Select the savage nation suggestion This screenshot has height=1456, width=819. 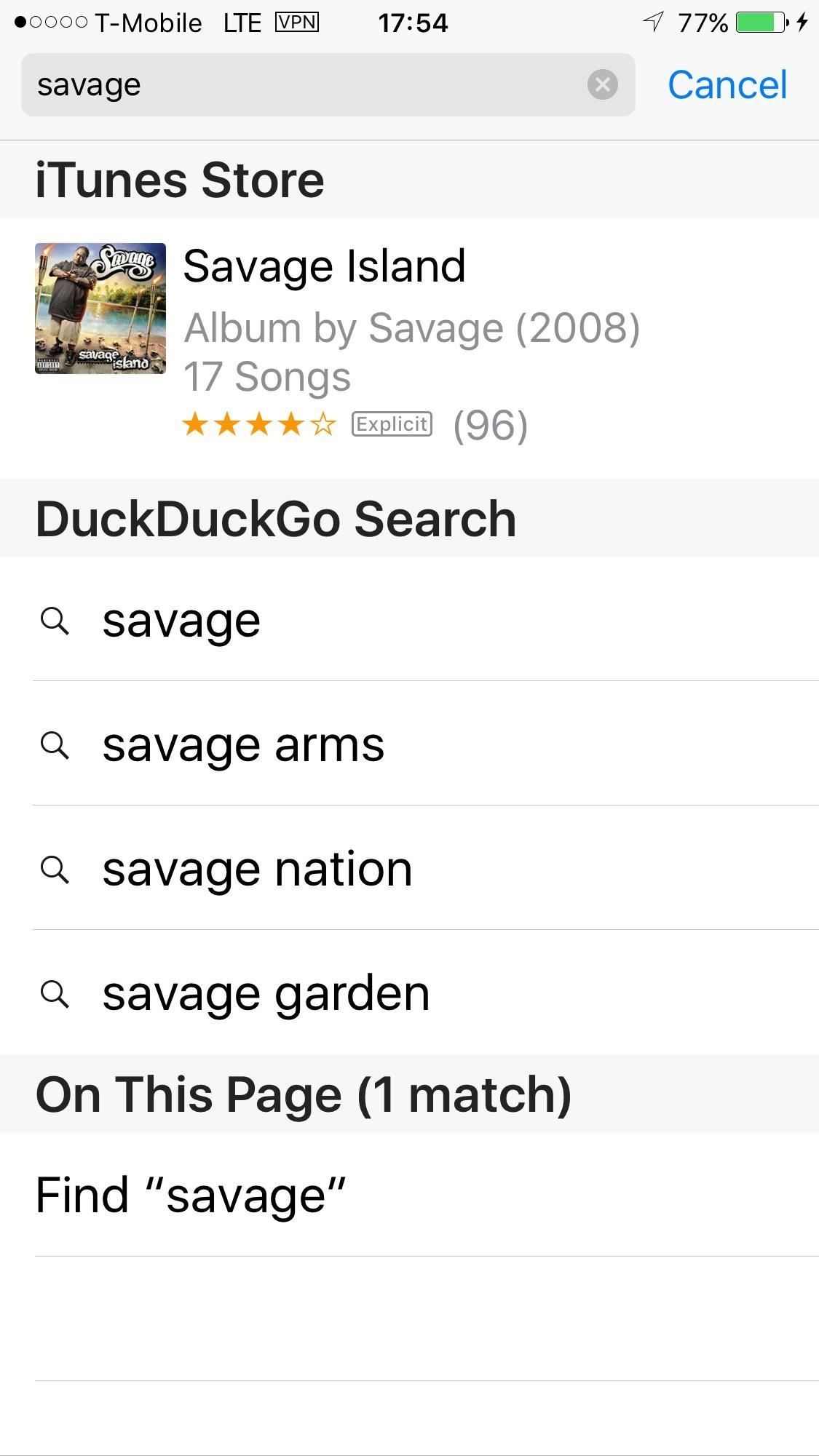point(257,870)
